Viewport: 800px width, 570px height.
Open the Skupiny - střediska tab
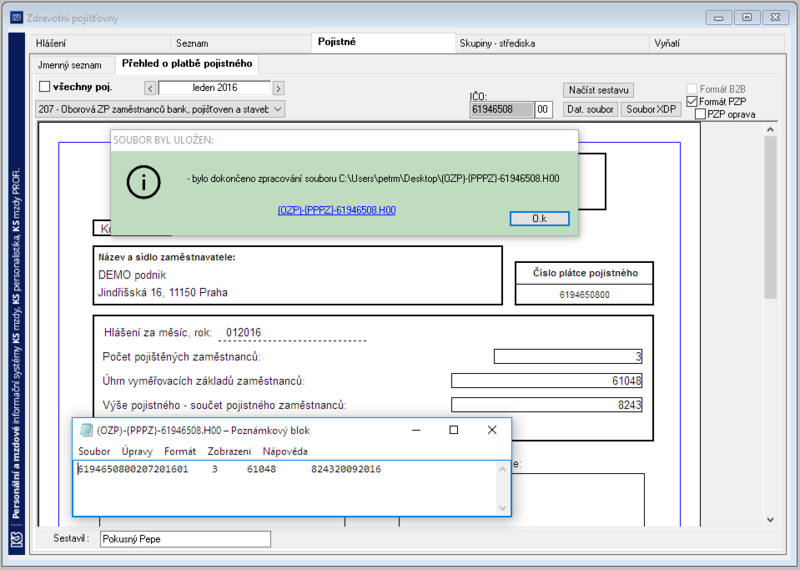click(x=552, y=43)
